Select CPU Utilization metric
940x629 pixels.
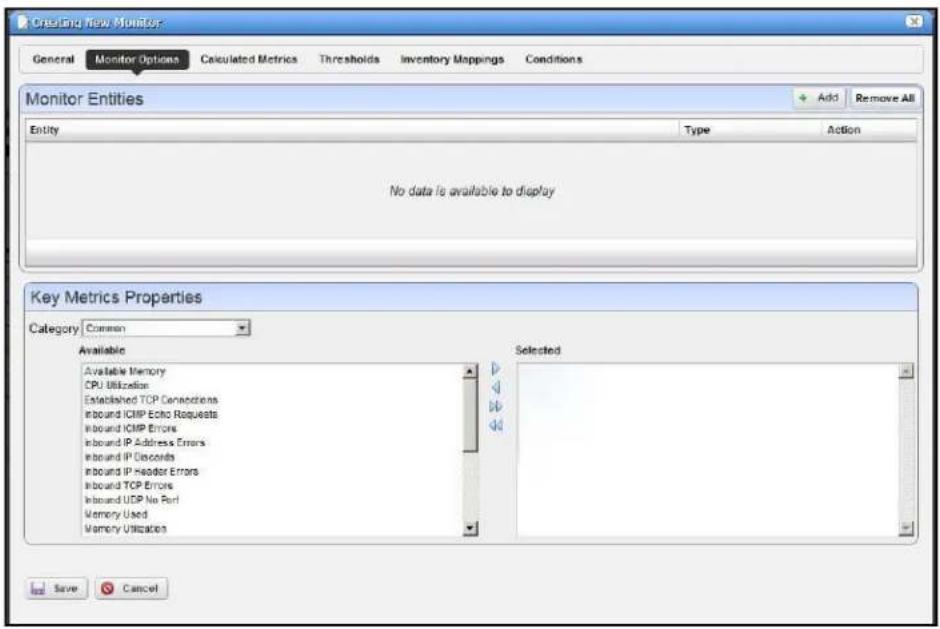tap(116, 386)
